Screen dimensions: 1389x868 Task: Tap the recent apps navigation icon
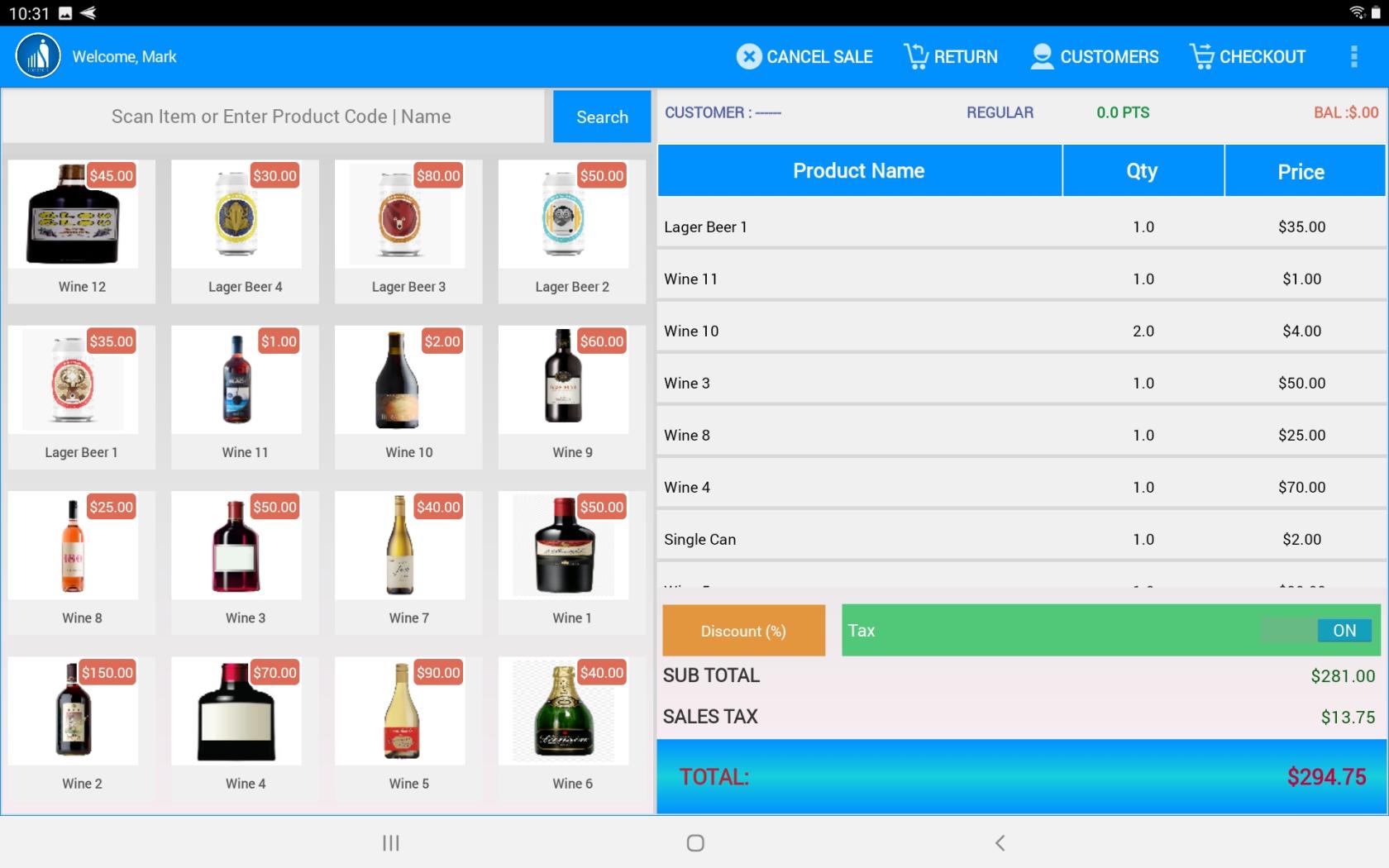point(389,843)
